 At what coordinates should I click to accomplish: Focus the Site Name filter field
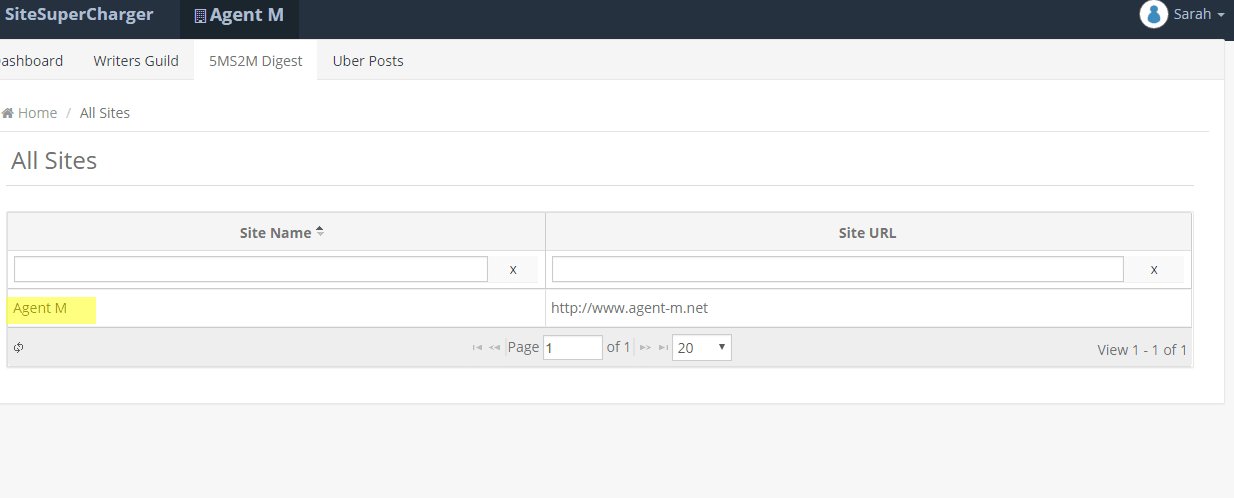pos(250,269)
